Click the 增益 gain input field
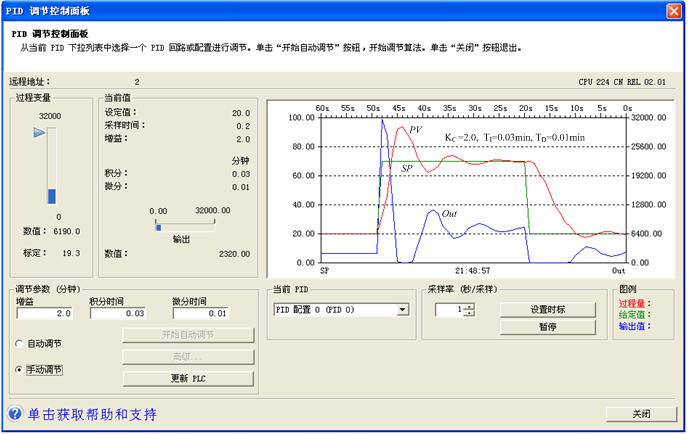This screenshot has width=688, height=435. pyautogui.click(x=44, y=313)
